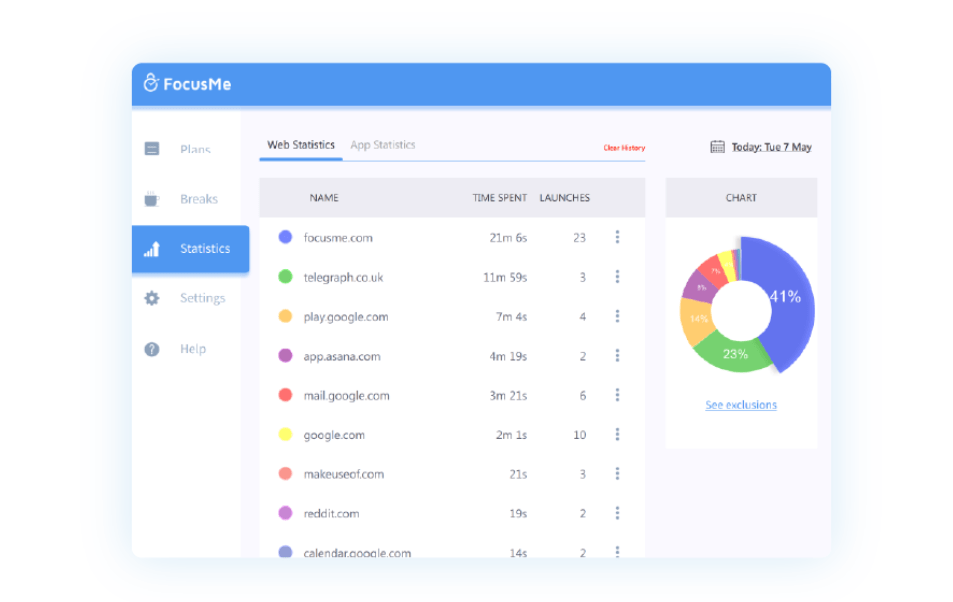Go to Breaks in the sidebar
Viewport: 953px width, 602px height.
coord(199,199)
